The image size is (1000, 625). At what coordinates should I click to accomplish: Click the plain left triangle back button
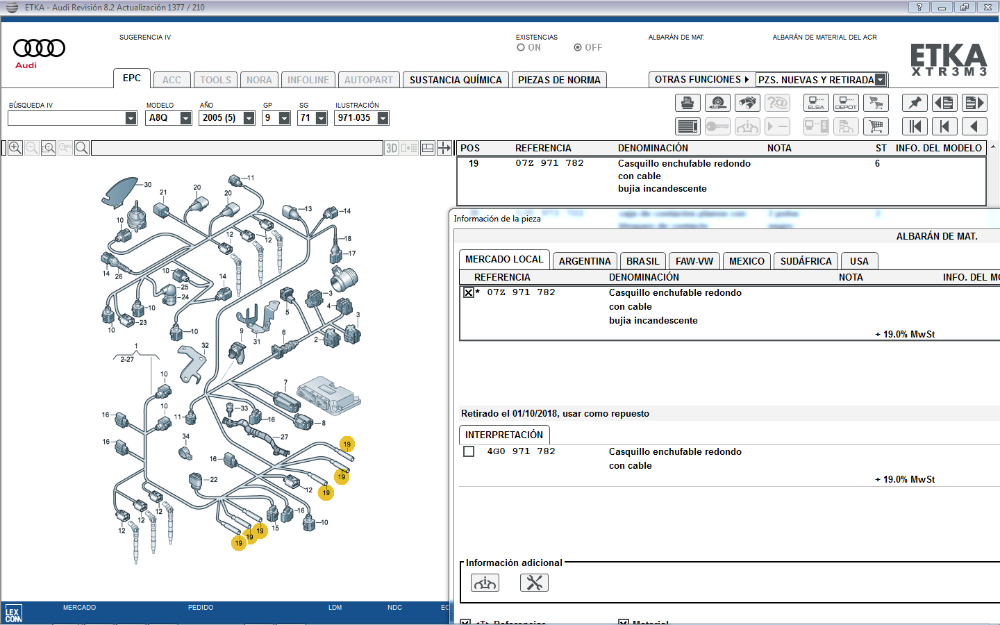click(974, 126)
